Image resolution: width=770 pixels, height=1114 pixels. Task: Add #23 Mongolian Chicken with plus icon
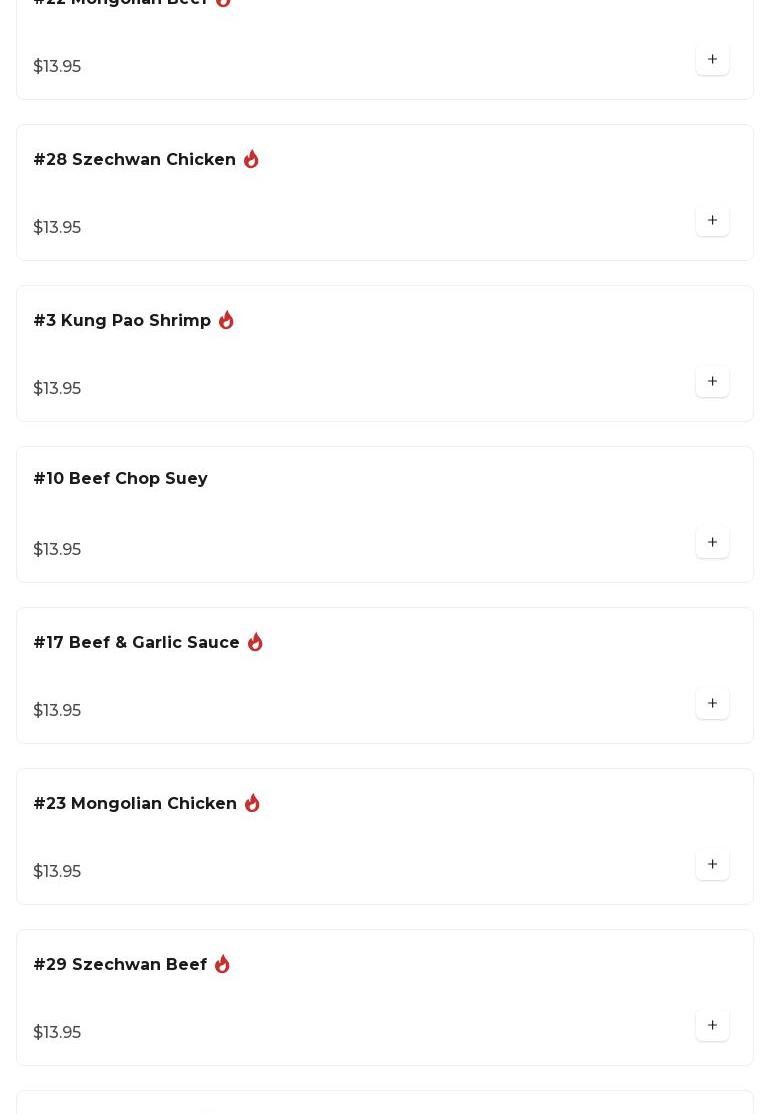(x=712, y=864)
